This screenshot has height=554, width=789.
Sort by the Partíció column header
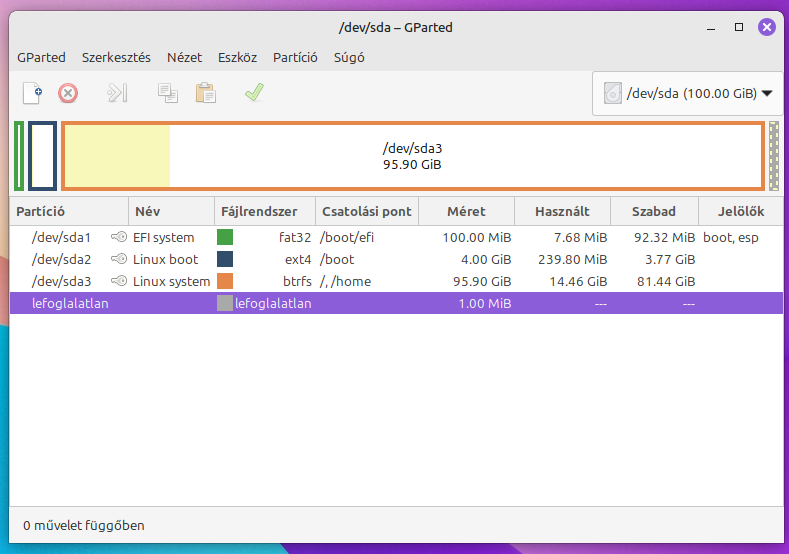(69, 211)
